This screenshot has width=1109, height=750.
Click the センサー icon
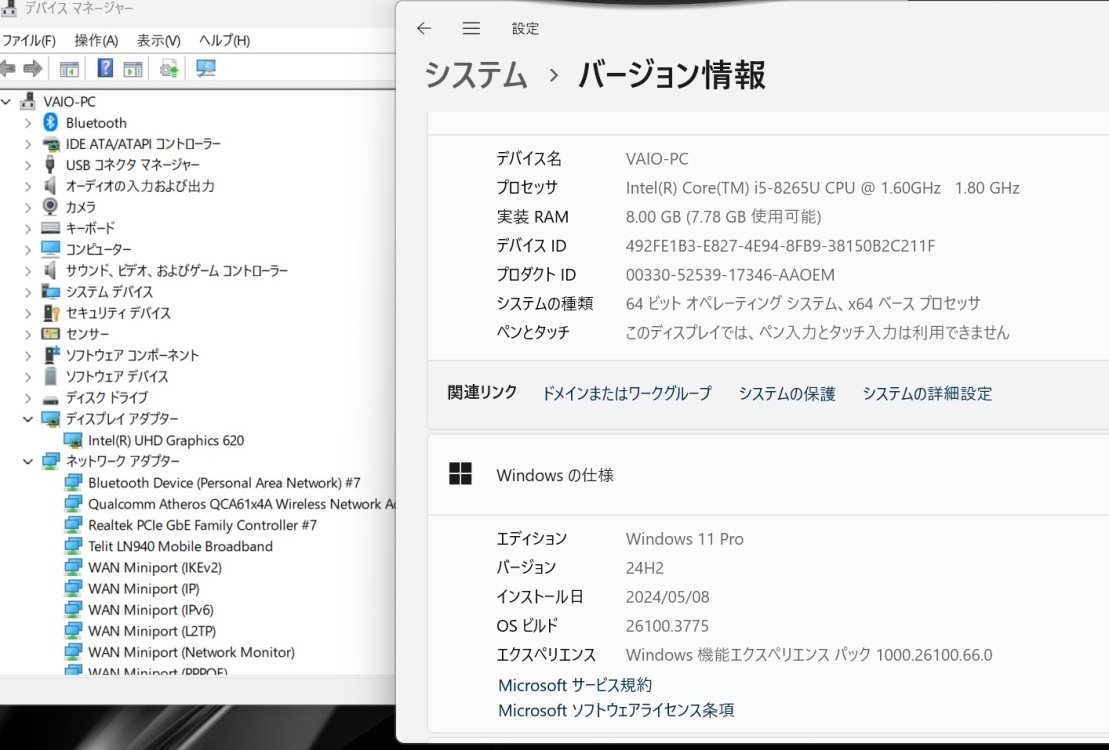(x=50, y=333)
